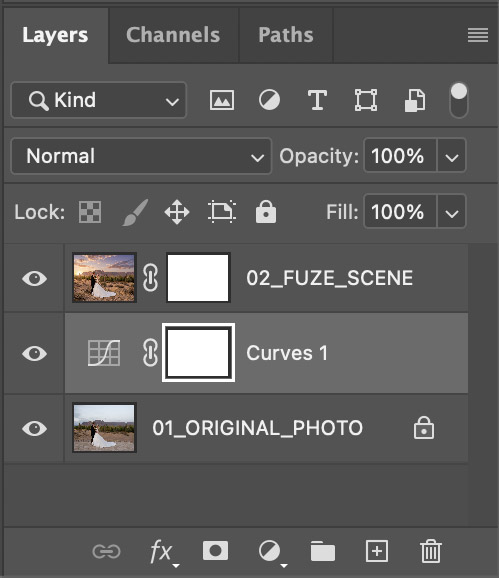Click the Fill label
This screenshot has height=578, width=499.
342,212
